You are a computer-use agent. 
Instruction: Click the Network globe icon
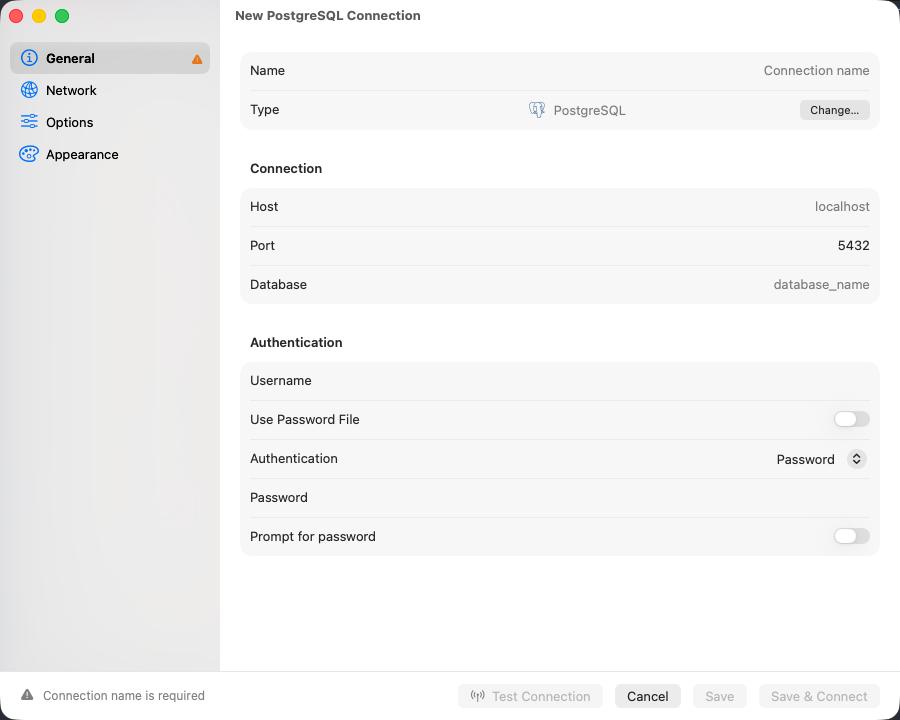29,90
